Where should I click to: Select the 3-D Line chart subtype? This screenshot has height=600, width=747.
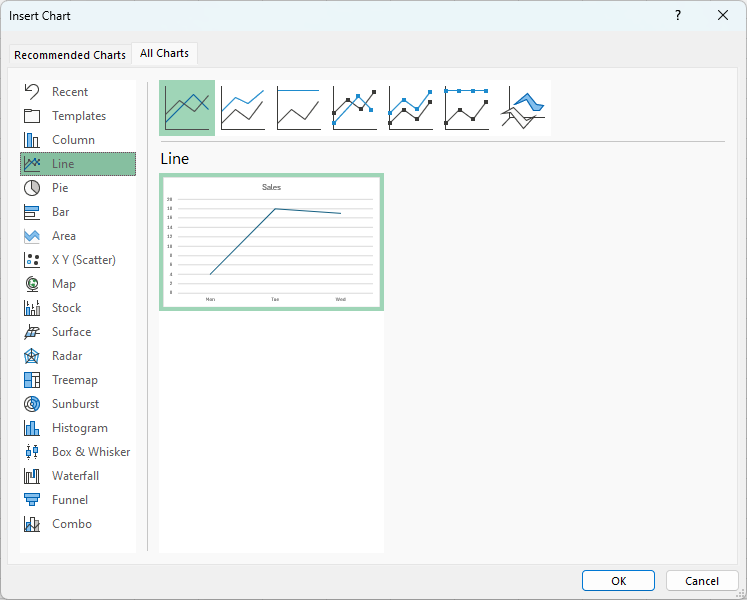[523, 108]
